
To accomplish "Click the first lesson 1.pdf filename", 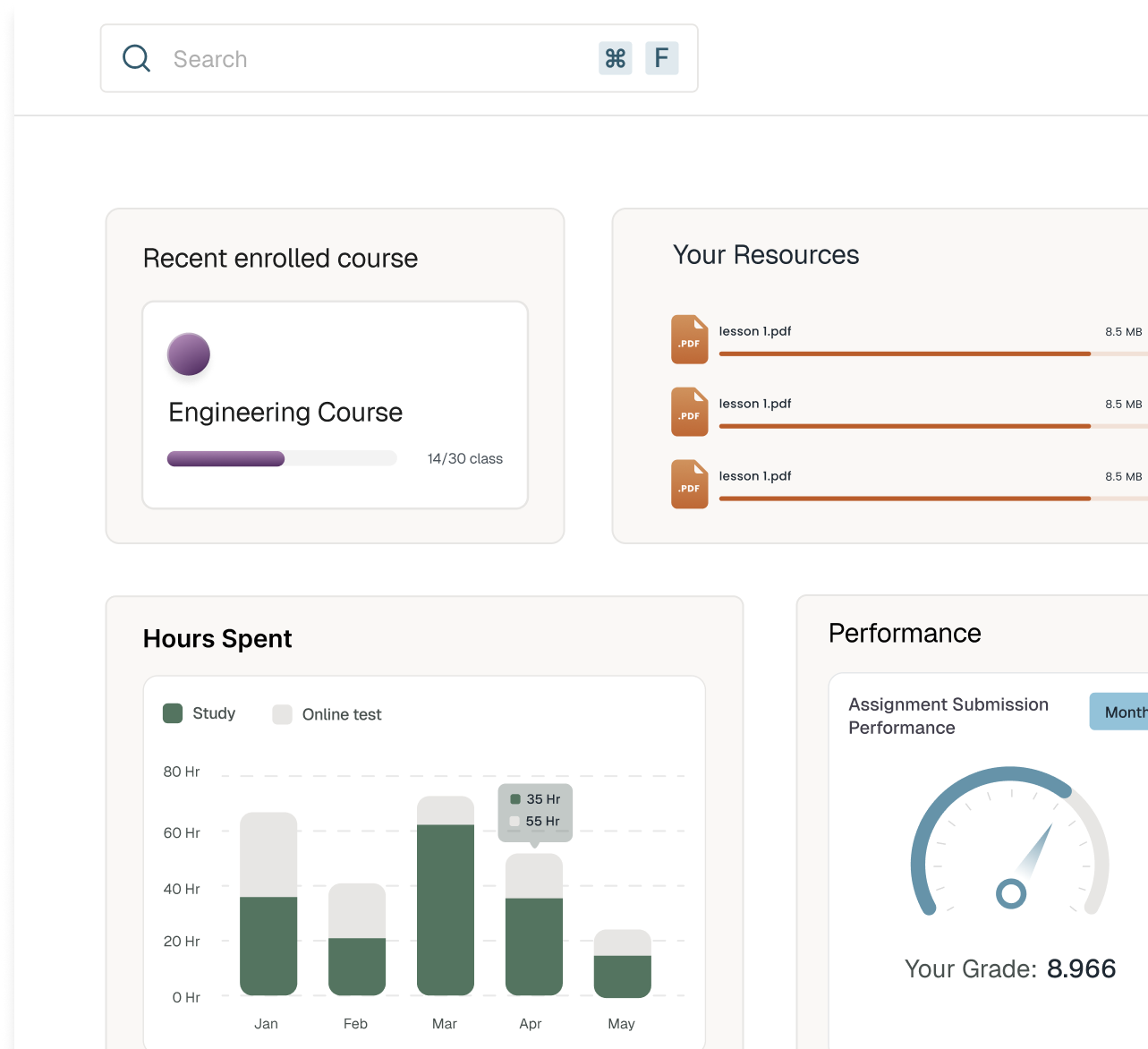I will point(755,331).
